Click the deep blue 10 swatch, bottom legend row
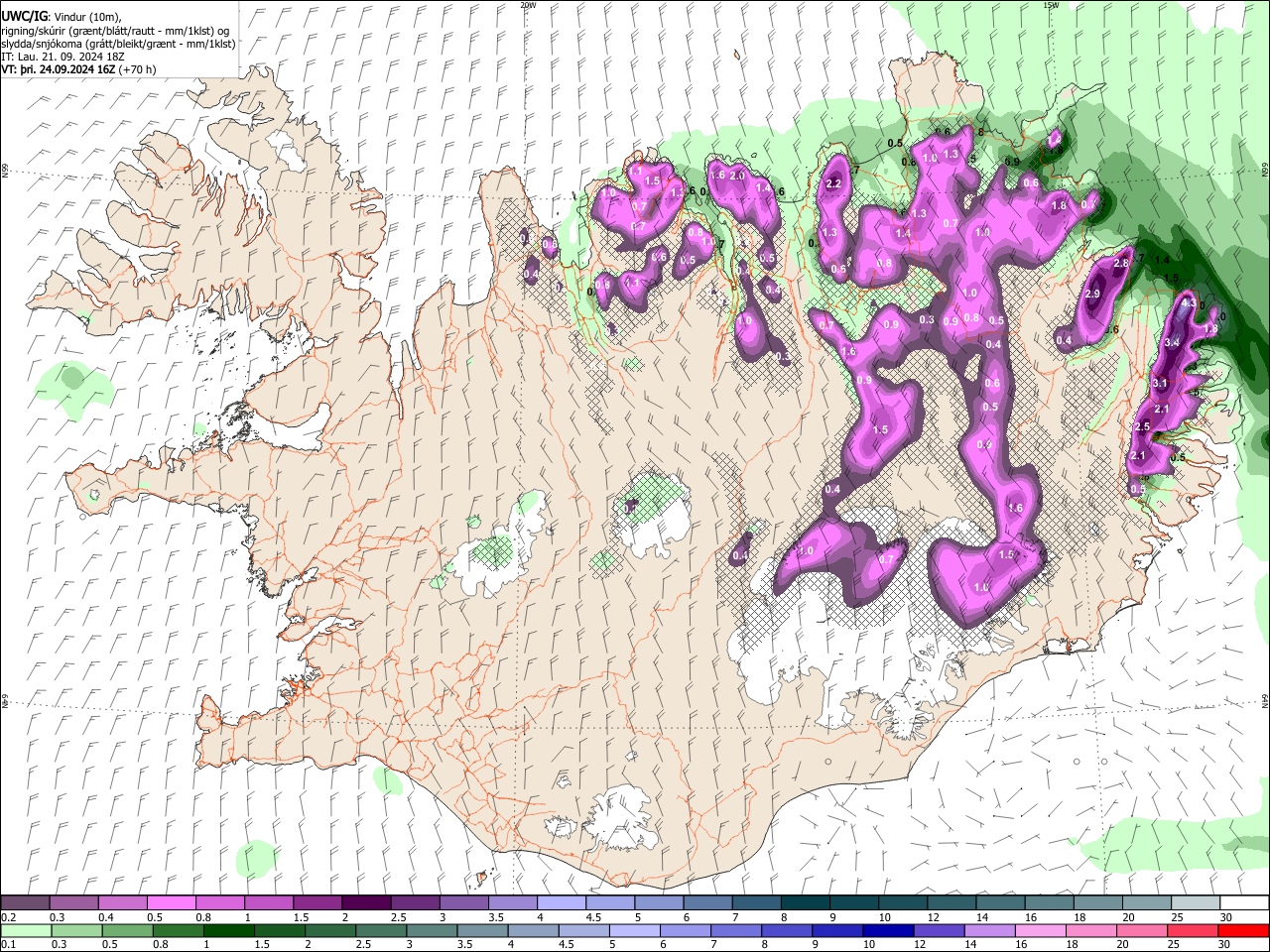Screen dimensions: 1270x952 (x=889, y=930)
